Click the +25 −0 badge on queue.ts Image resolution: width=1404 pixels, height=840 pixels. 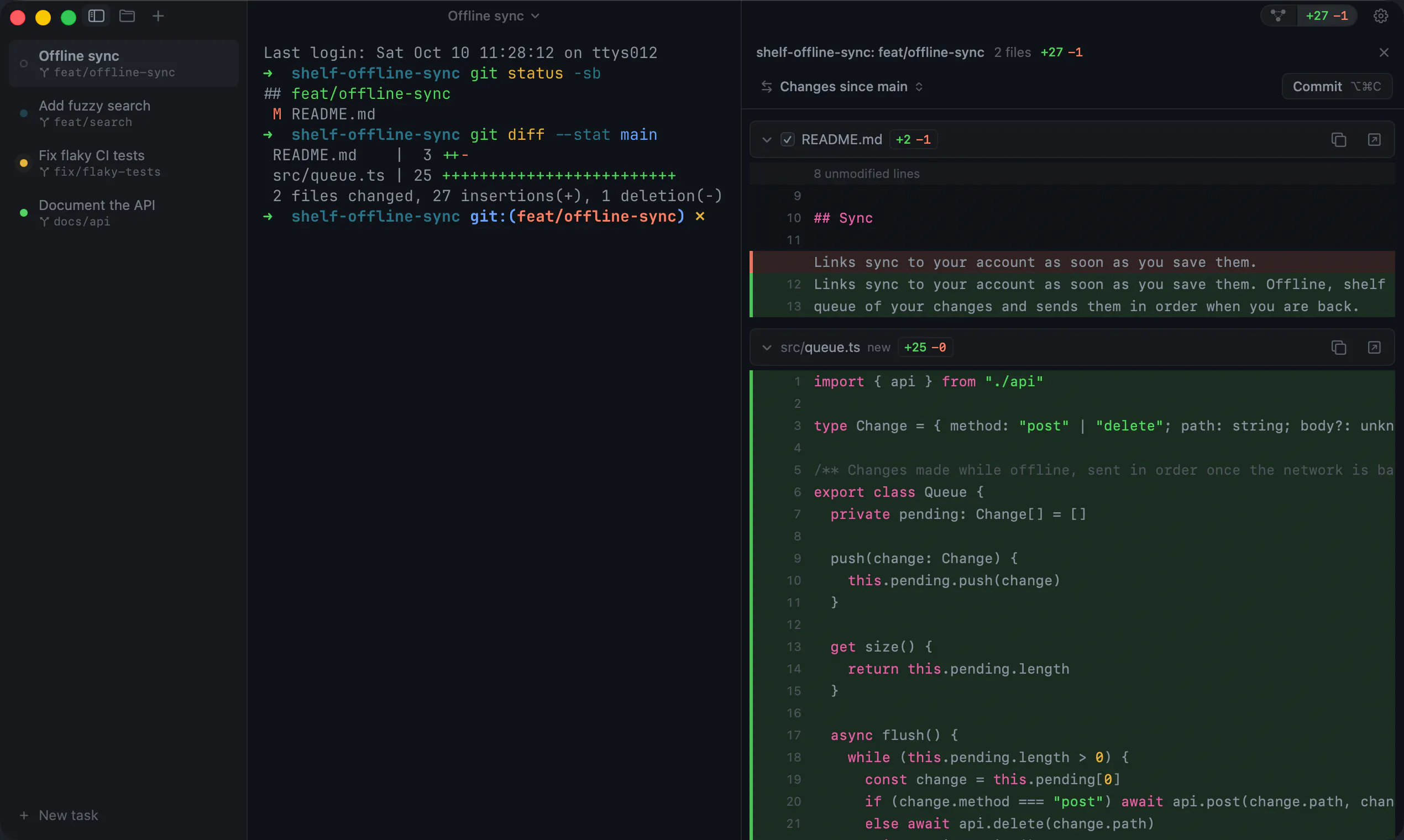coord(925,347)
